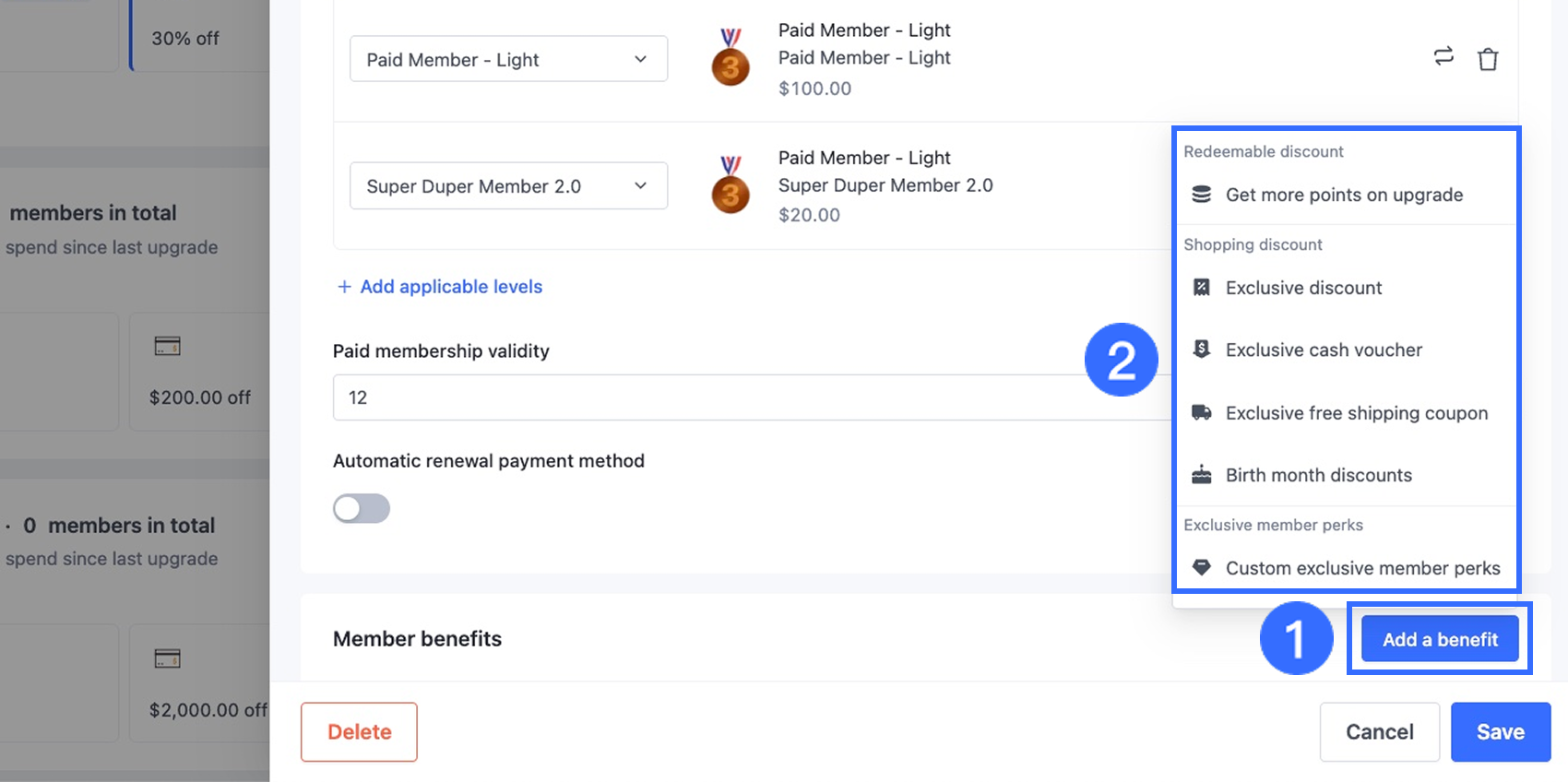Click the coins icon for Get more points
The height and width of the screenshot is (782, 1568).
(x=1201, y=195)
